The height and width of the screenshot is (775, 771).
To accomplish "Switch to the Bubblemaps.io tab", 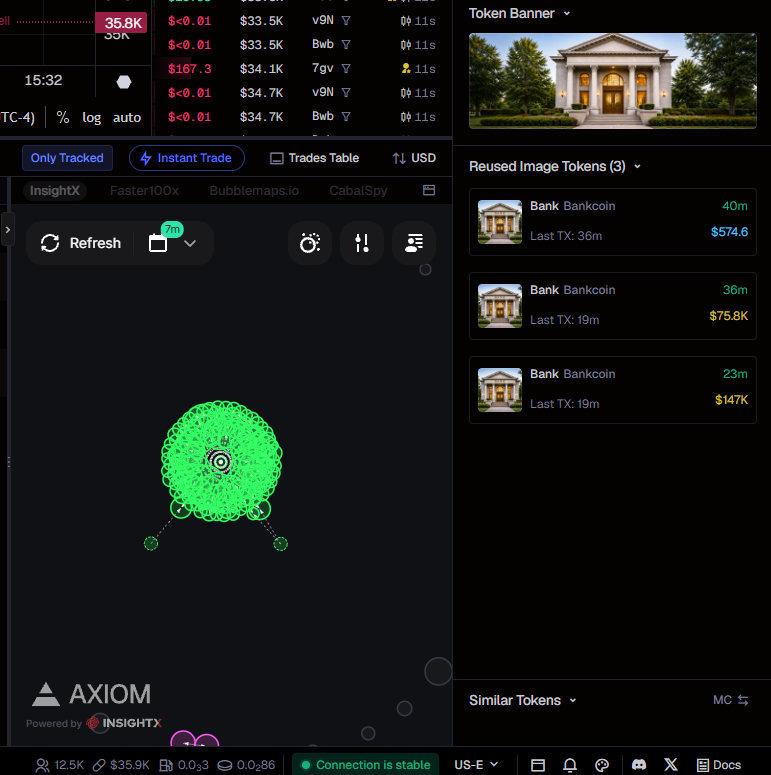I will pyautogui.click(x=254, y=191).
